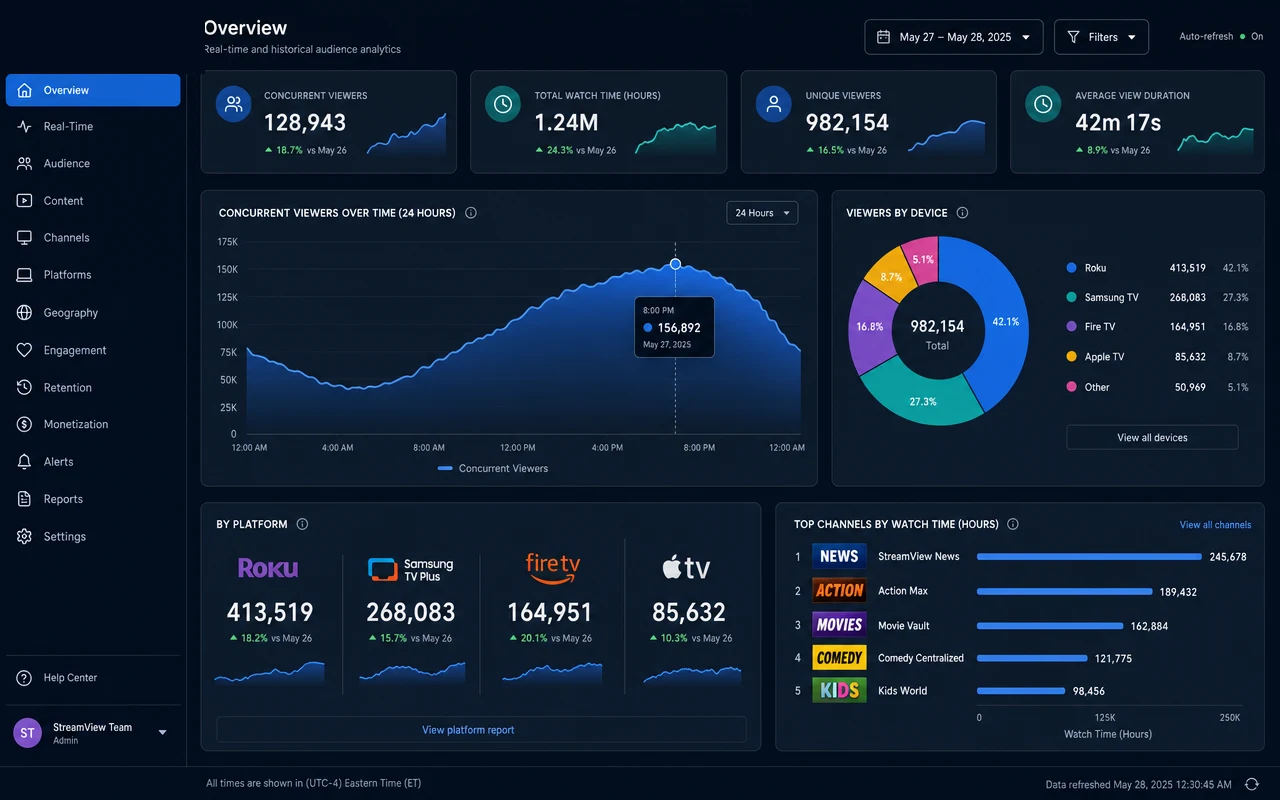Image resolution: width=1280 pixels, height=800 pixels.
Task: Click the Geography globe icon in the sidebar
Action: (x=25, y=313)
